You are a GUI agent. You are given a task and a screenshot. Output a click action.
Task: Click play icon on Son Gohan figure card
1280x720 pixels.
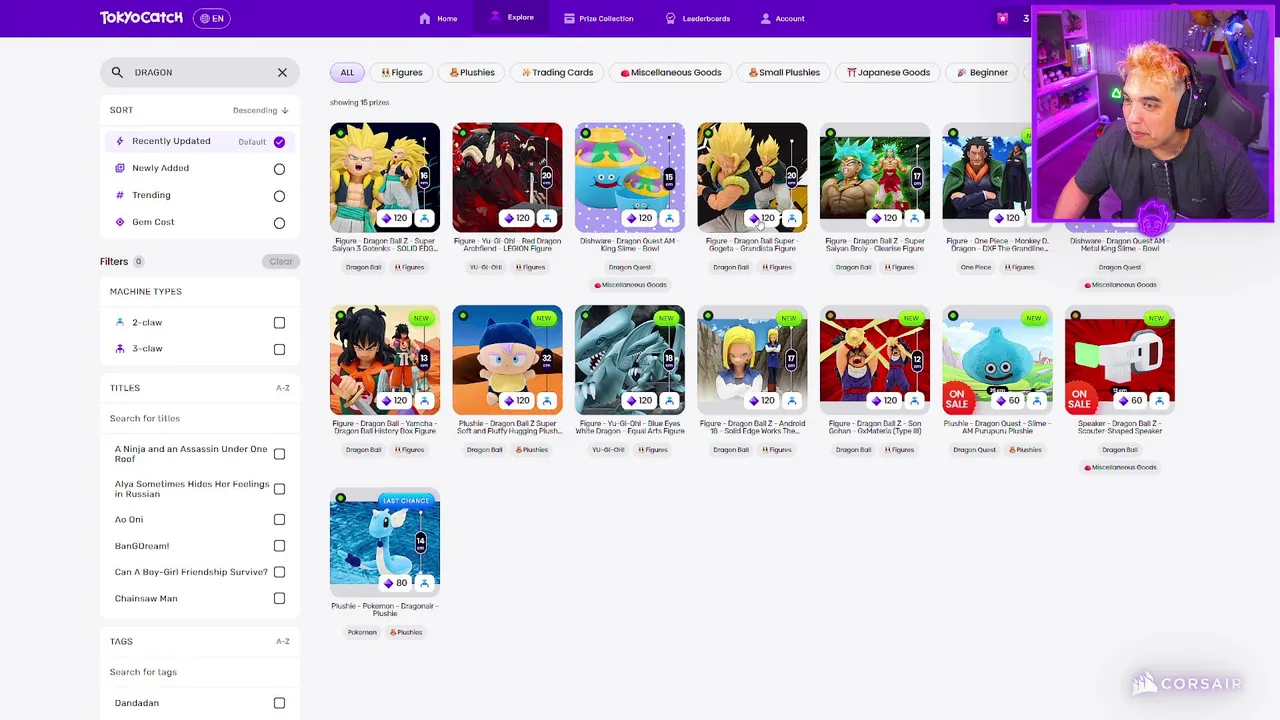click(914, 401)
